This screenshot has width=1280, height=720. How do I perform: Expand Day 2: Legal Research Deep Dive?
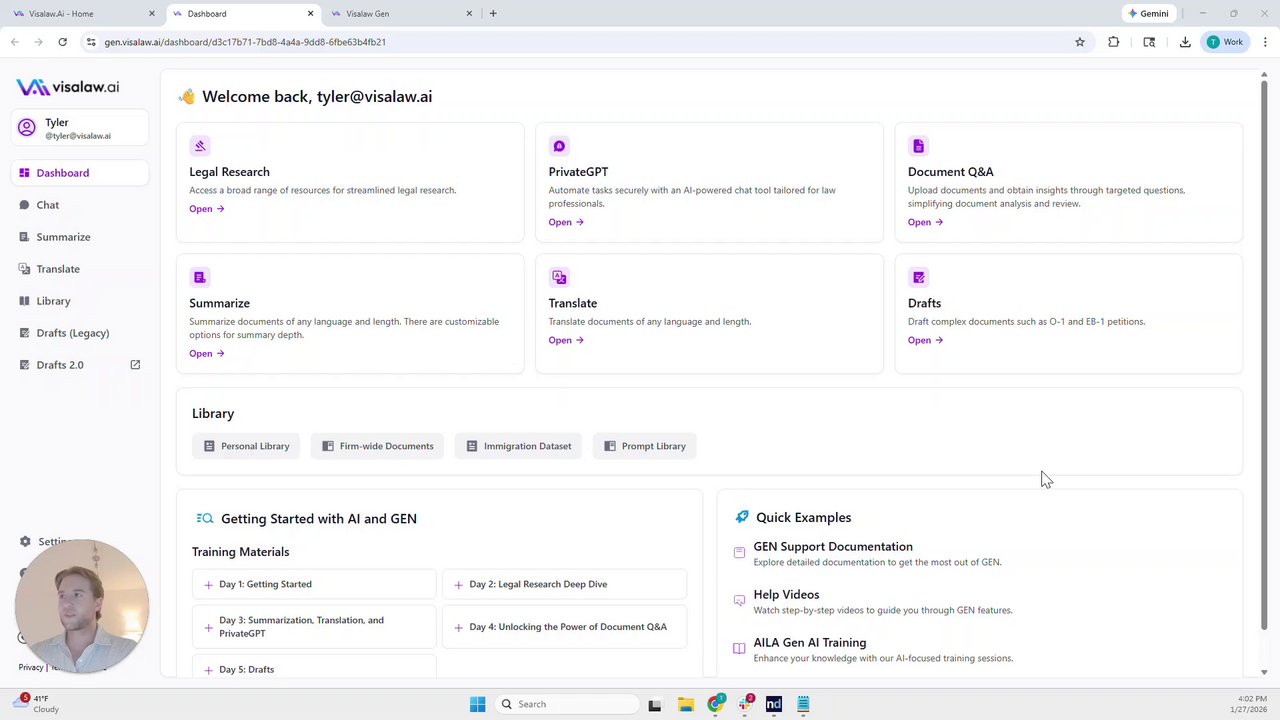click(565, 584)
